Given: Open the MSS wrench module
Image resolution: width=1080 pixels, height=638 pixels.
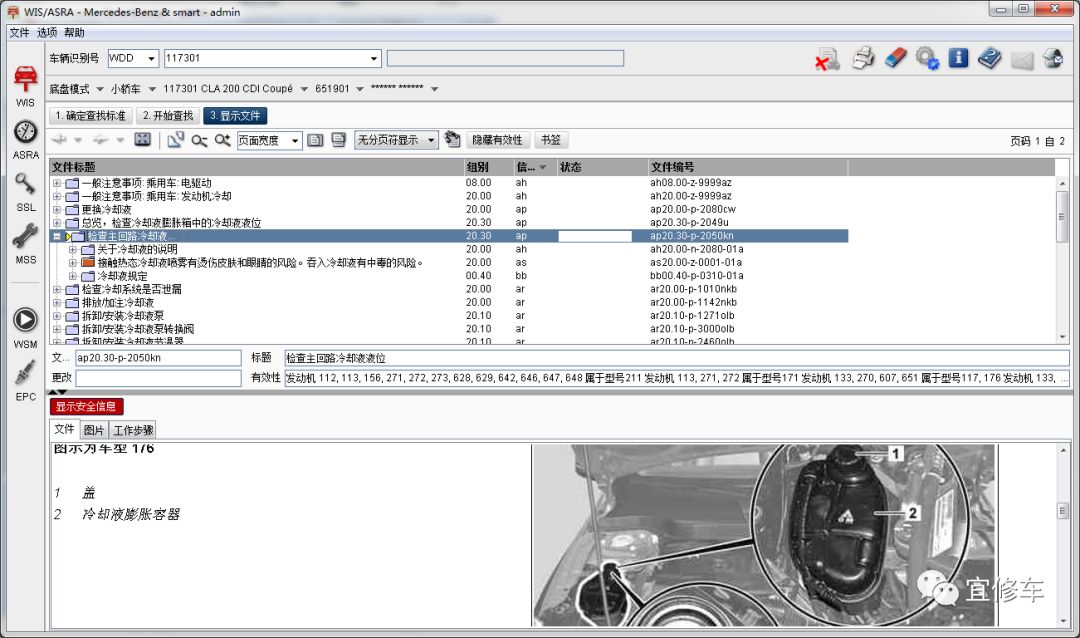Looking at the screenshot, I should [x=25, y=245].
